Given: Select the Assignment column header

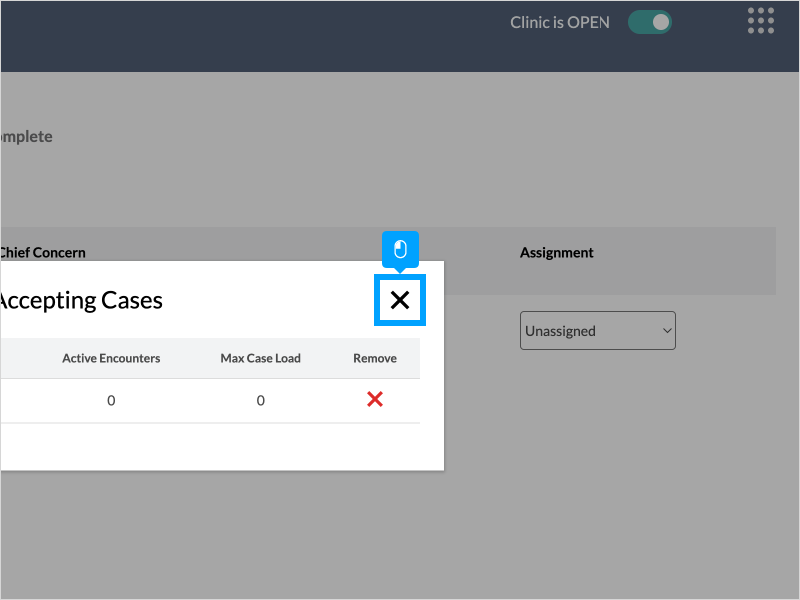Looking at the screenshot, I should point(556,253).
